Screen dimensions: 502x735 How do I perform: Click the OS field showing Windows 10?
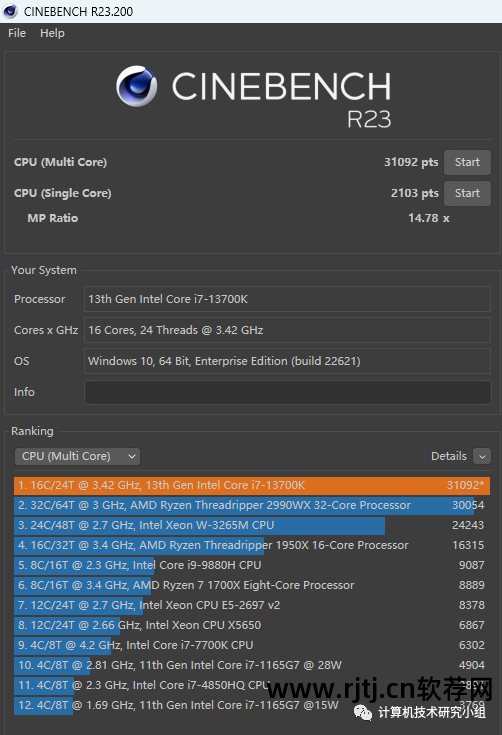(x=287, y=361)
